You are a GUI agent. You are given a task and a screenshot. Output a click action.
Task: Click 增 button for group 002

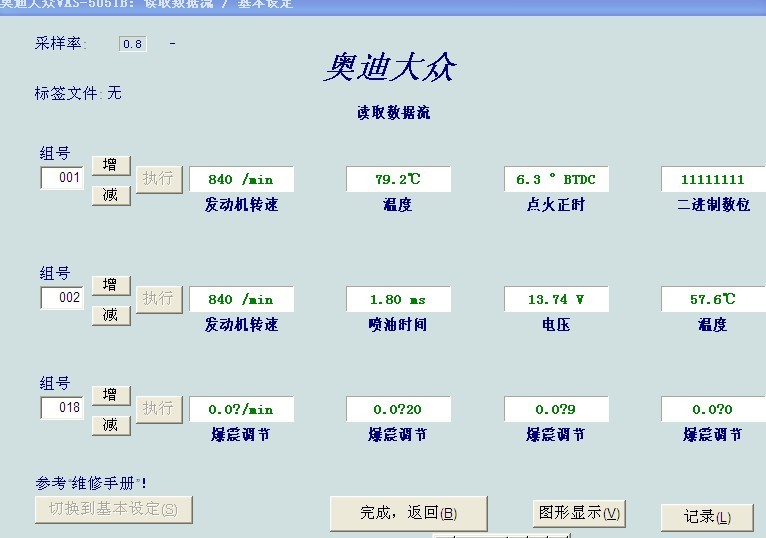coord(111,285)
